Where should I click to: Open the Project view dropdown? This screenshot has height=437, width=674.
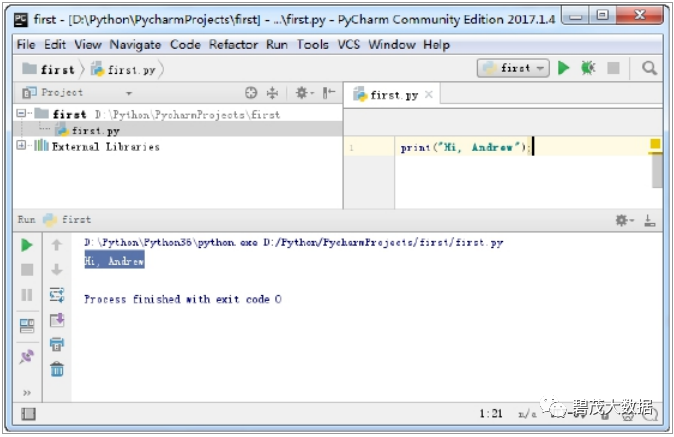pyautogui.click(x=129, y=93)
